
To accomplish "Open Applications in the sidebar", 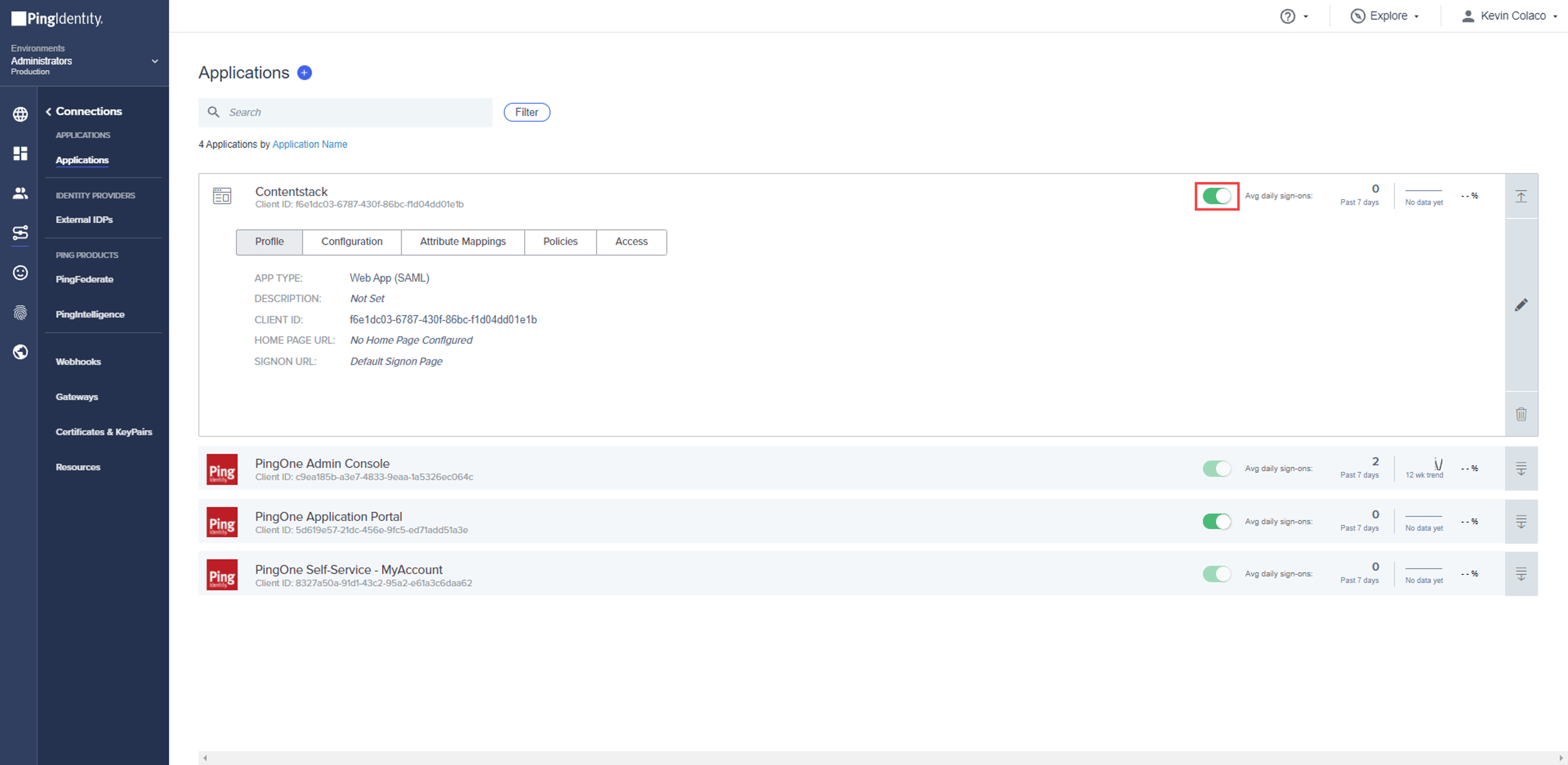I will pyautogui.click(x=82, y=160).
